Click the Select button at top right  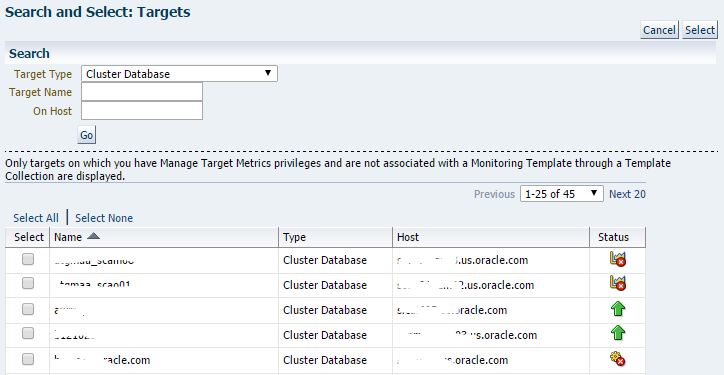(700, 30)
